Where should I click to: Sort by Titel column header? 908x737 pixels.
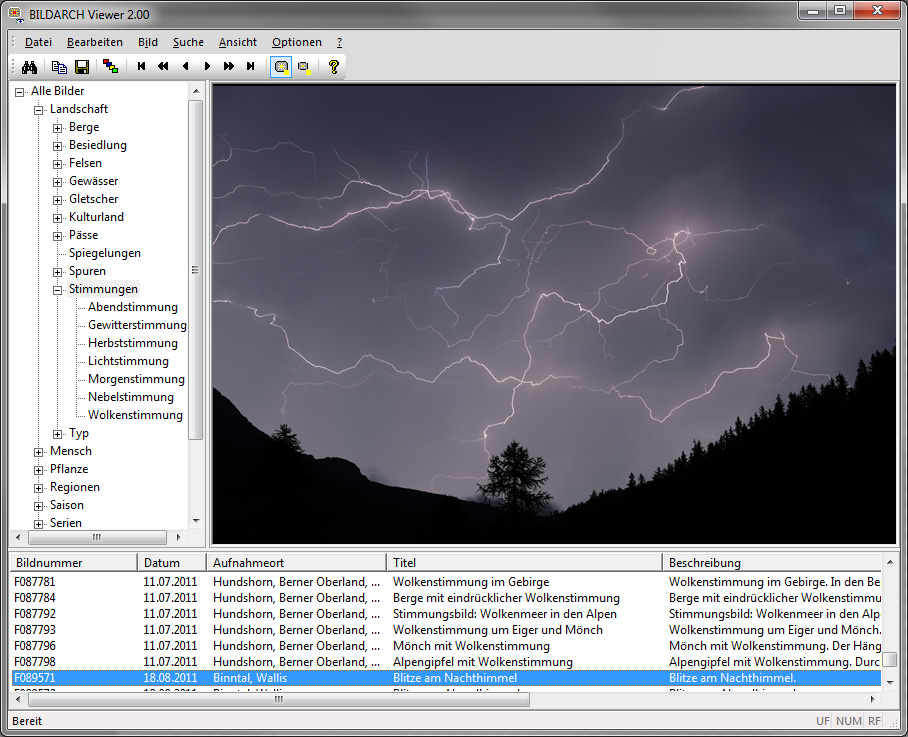524,563
